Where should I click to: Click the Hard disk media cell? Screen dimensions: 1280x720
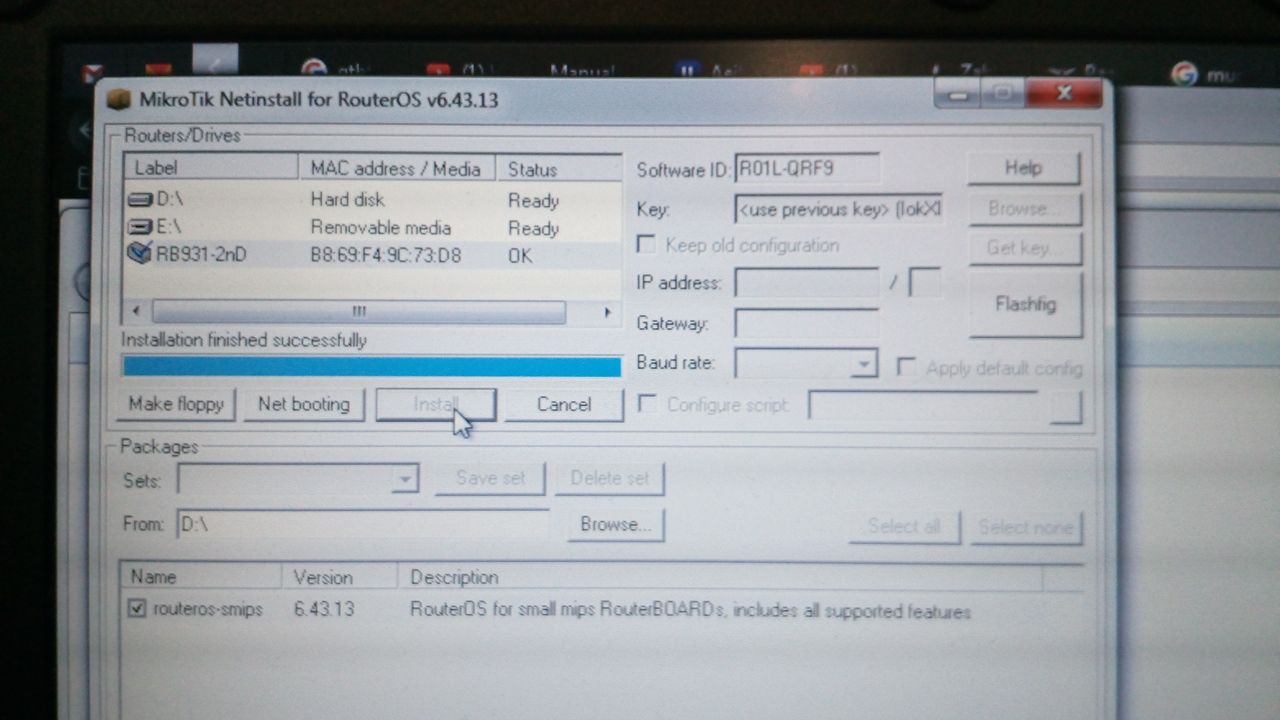pyautogui.click(x=347, y=199)
